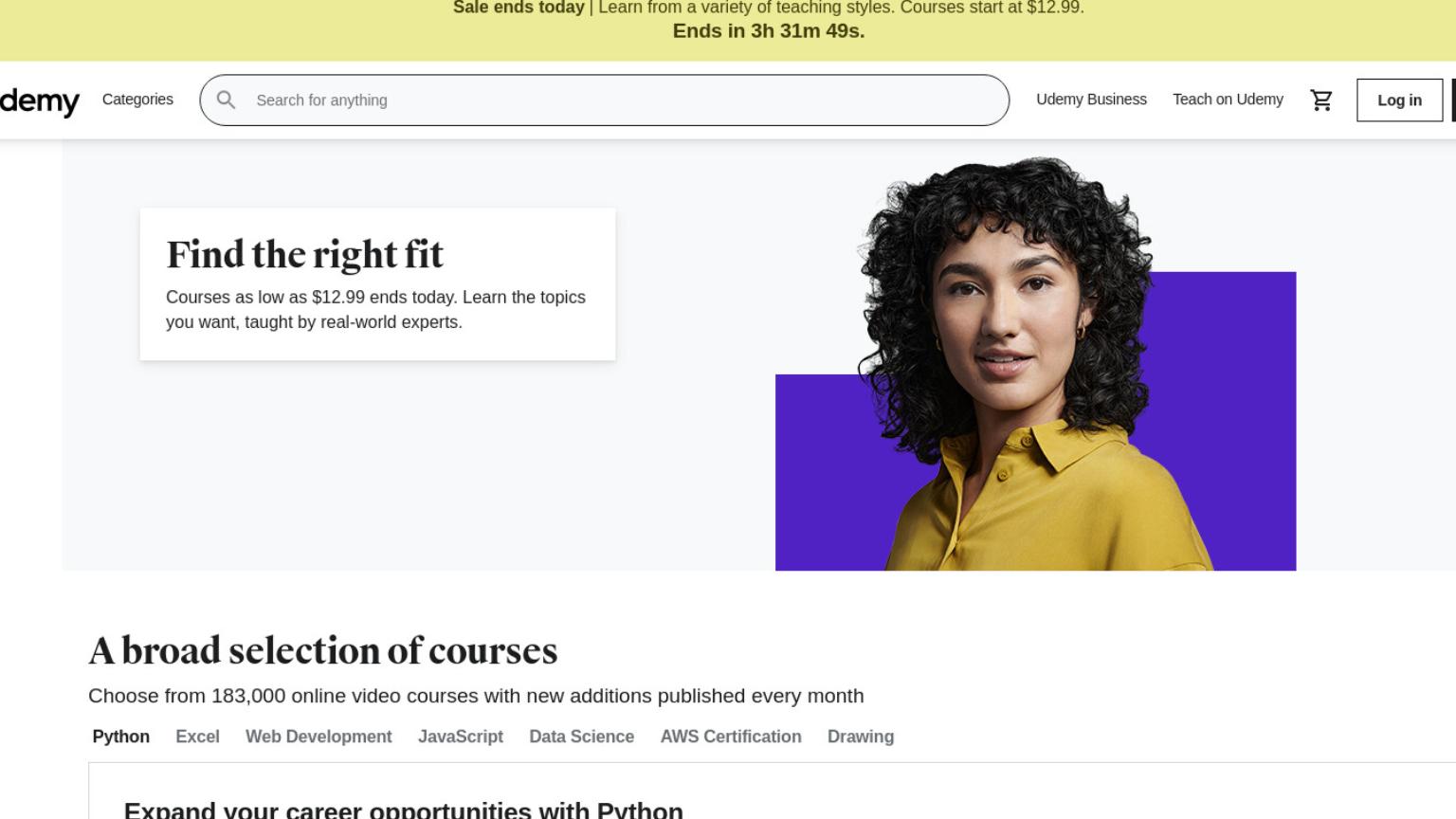Image resolution: width=1456 pixels, height=819 pixels.
Task: Click the search magnifier icon
Action: click(x=226, y=100)
